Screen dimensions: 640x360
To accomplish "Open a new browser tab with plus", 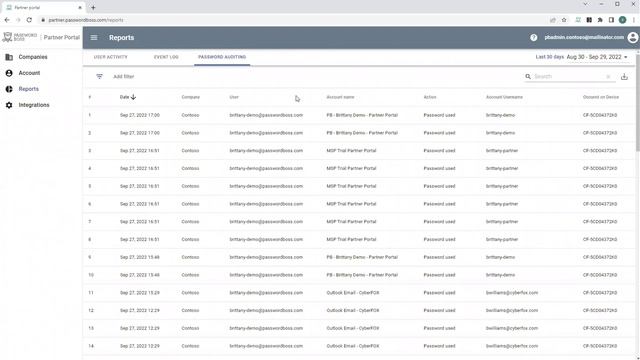I will (x=93, y=7).
